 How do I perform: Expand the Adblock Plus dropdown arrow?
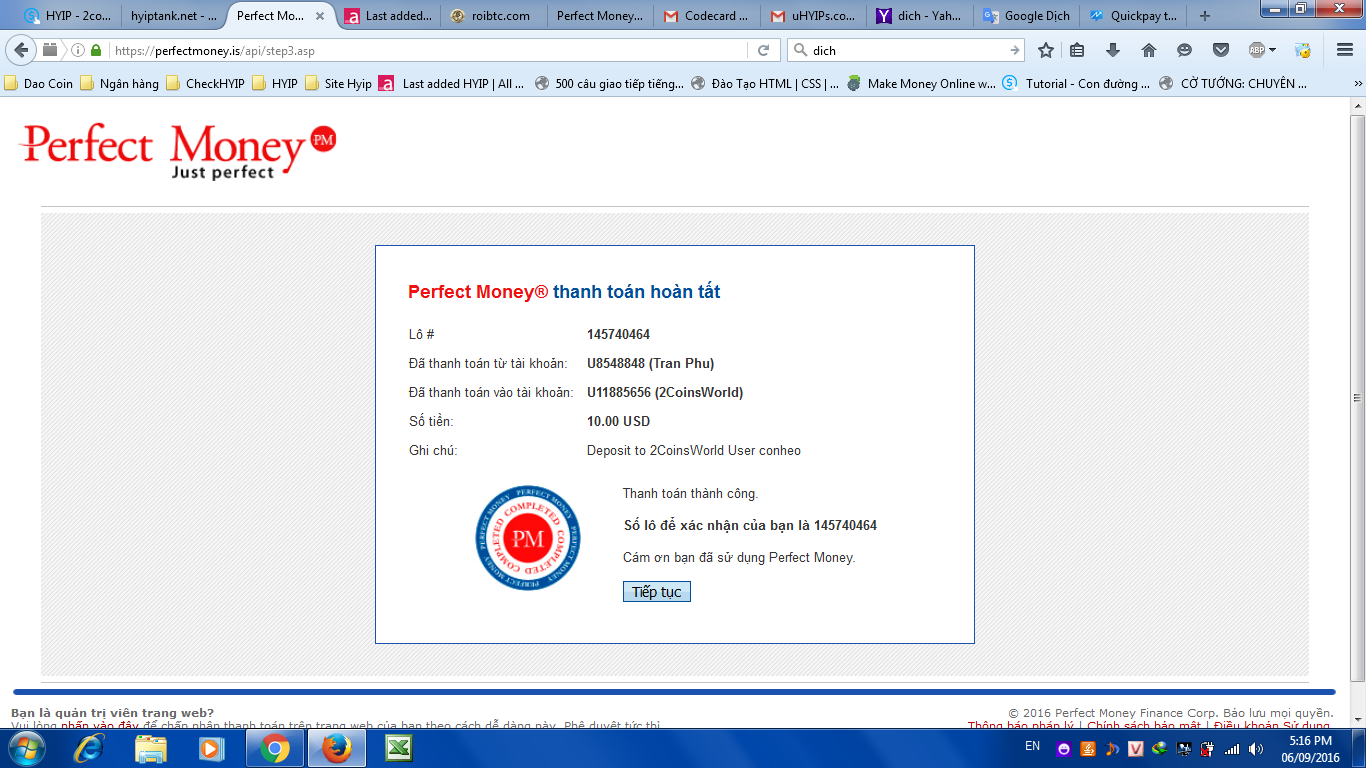1273,50
